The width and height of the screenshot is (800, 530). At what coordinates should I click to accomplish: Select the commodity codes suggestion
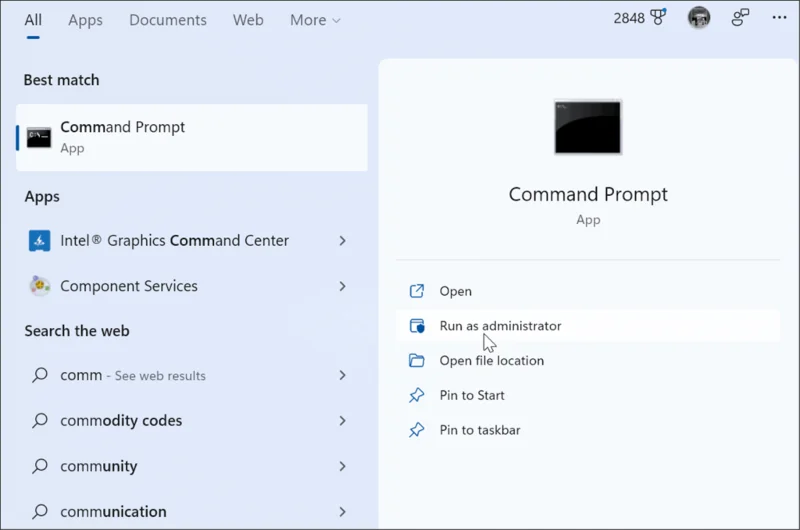(121, 421)
